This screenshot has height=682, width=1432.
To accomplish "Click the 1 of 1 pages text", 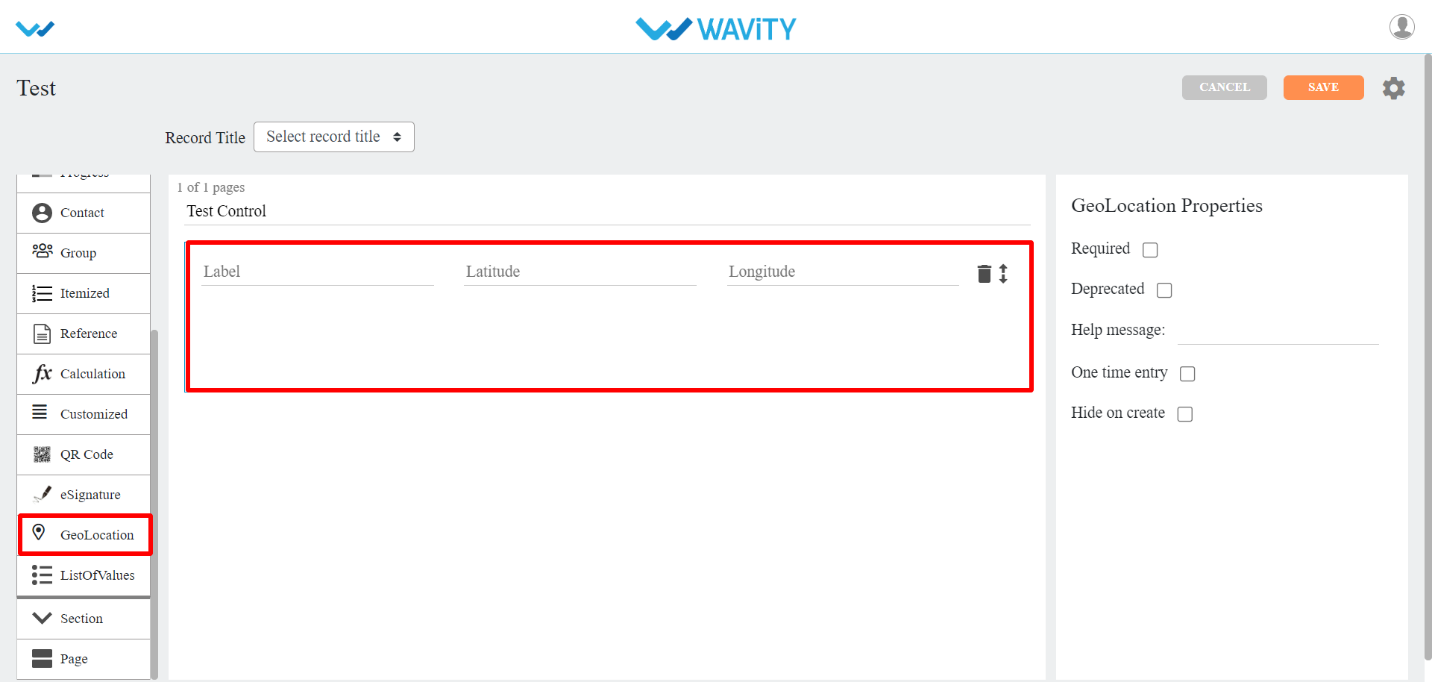I will [x=211, y=187].
